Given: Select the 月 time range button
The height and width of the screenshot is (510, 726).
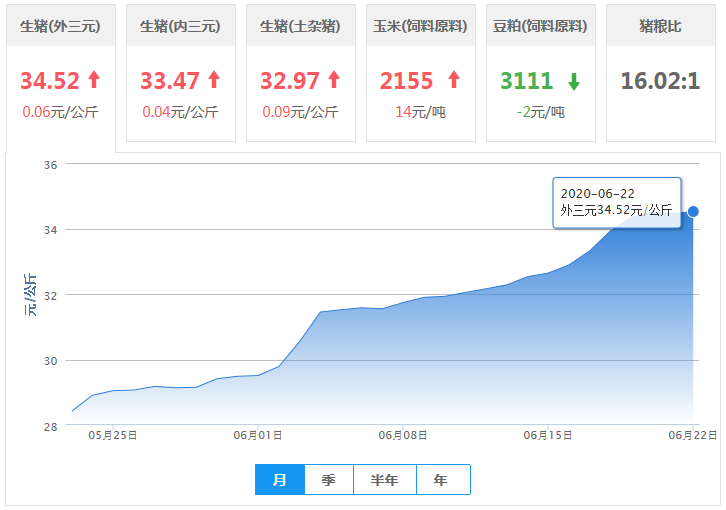Looking at the screenshot, I should click(280, 480).
